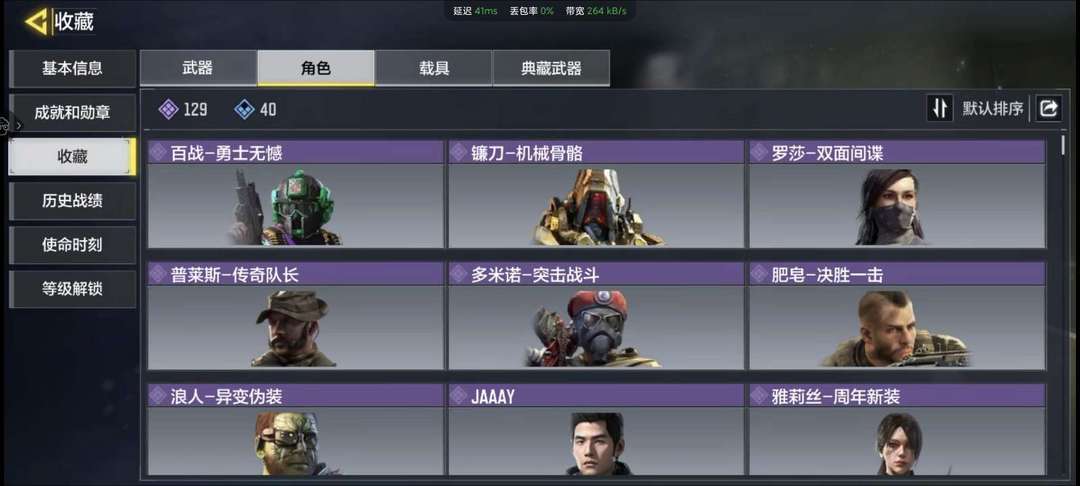
Task: Open 成就和勋章 in the sidebar
Action: pyautogui.click(x=72, y=112)
